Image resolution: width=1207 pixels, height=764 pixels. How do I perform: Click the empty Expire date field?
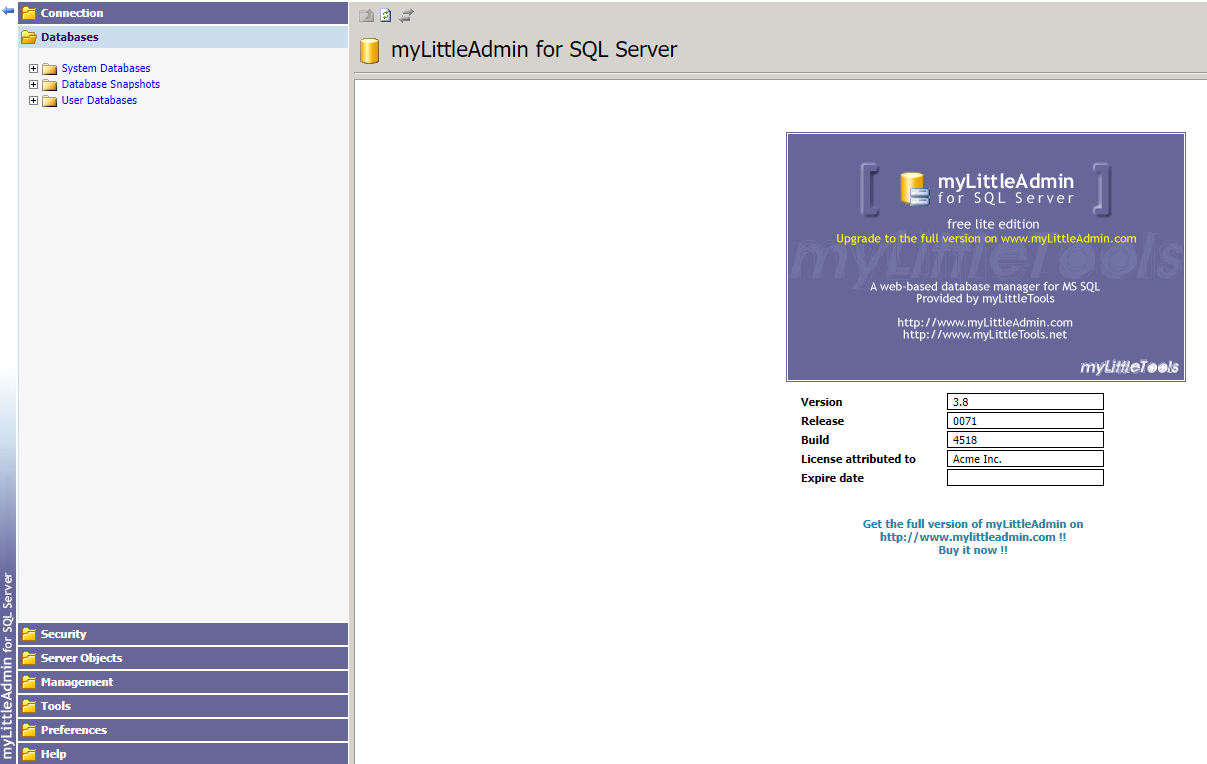point(1025,478)
